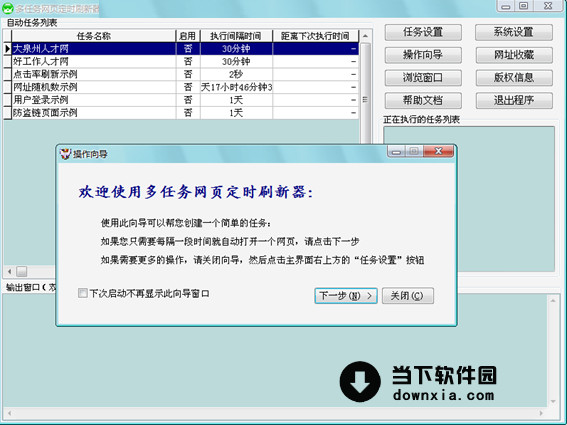Image resolution: width=567 pixels, height=425 pixels.
Task: Open the 浏览窗口 browse window button
Action: click(423, 78)
